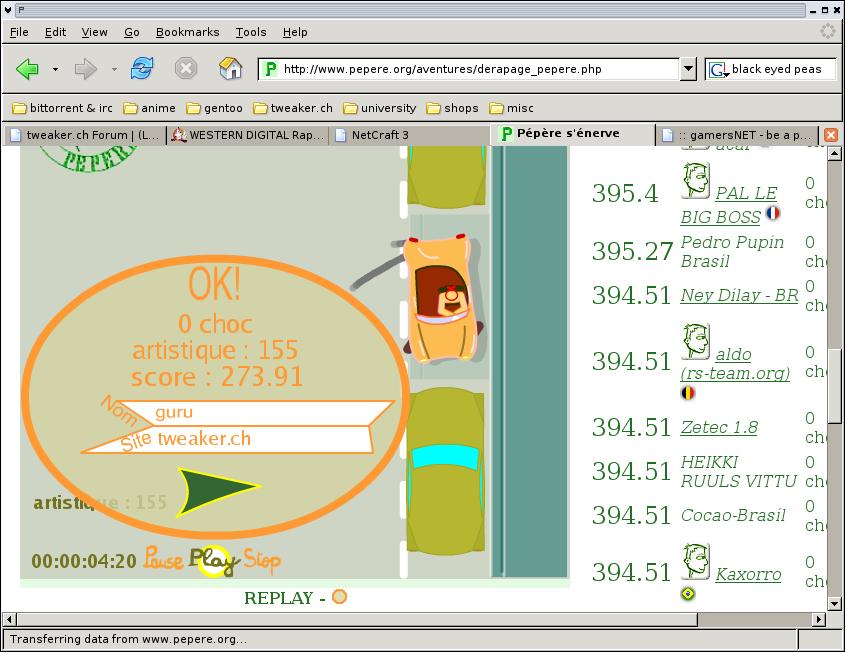The height and width of the screenshot is (652, 845).
Task: Click the Reload page icon
Action: 143,69
